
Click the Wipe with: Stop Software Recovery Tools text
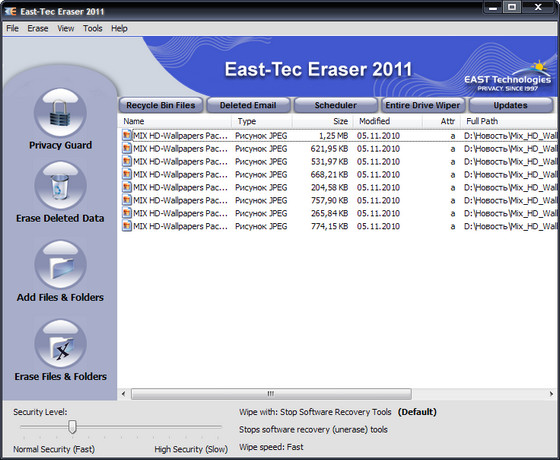pyautogui.click(x=315, y=412)
